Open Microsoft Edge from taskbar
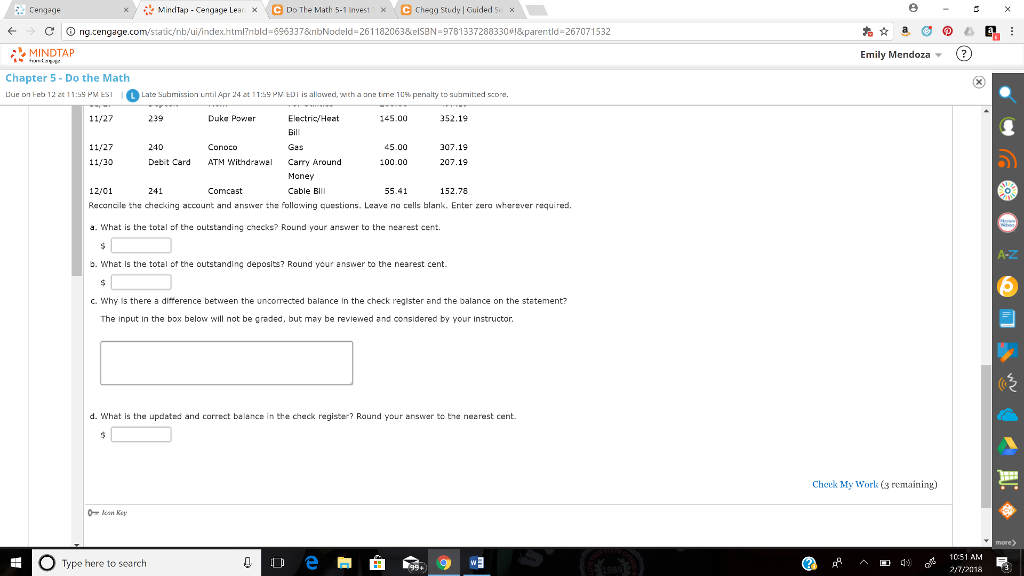The width and height of the screenshot is (1024, 576). (312, 562)
